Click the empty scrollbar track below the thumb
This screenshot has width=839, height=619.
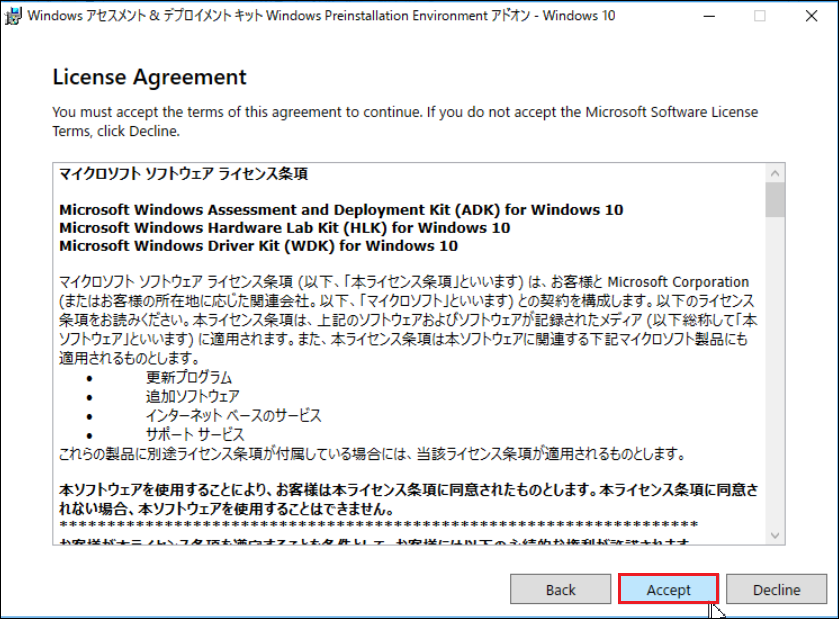click(x=774, y=380)
